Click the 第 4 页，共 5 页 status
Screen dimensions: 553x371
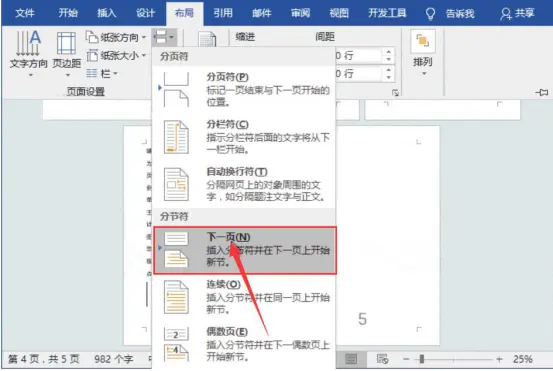point(44,359)
